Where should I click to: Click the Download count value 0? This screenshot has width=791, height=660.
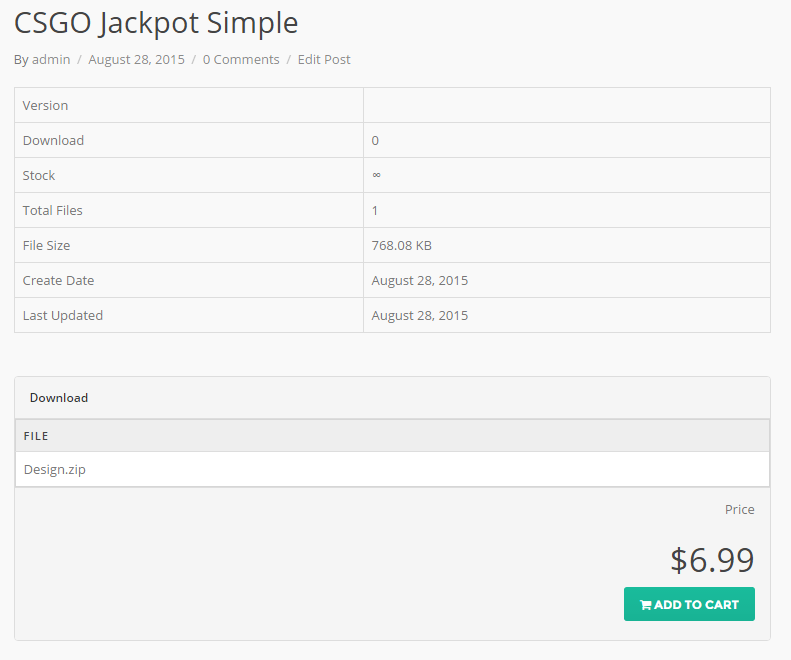pos(375,140)
